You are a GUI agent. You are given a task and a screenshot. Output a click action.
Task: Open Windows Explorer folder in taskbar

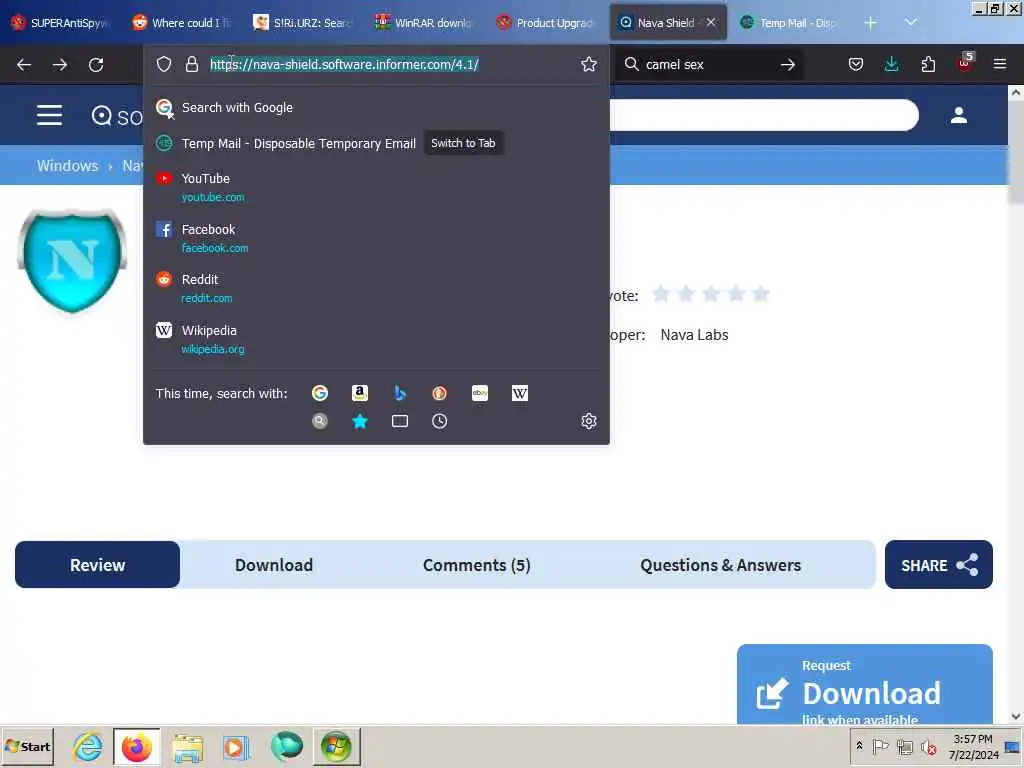[x=187, y=746]
